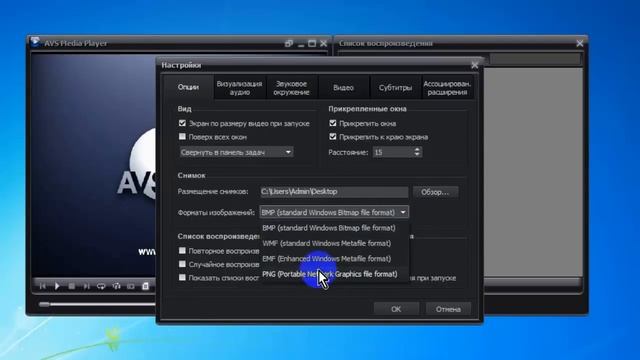Click the 'Обзор…' browse button

[x=435, y=192]
